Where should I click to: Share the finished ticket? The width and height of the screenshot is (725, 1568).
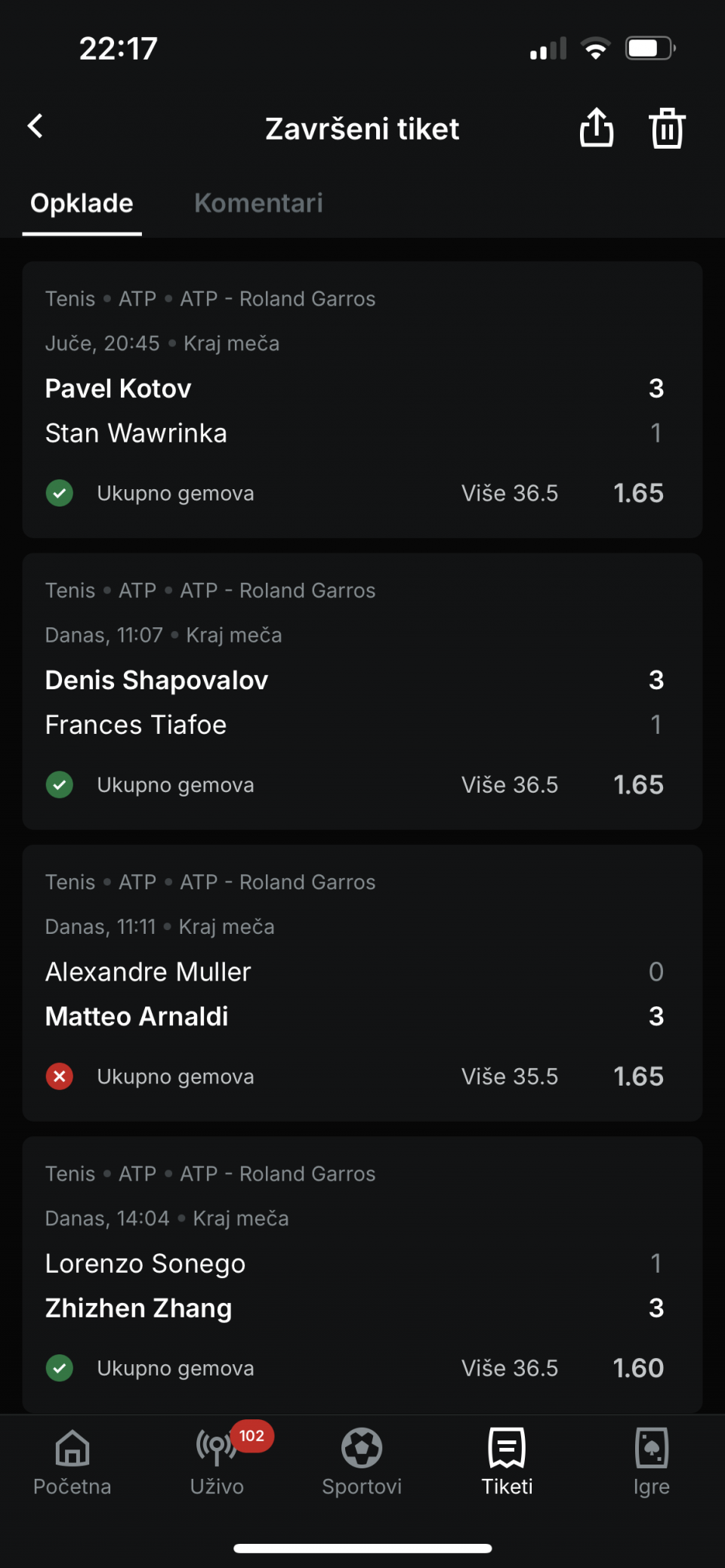click(596, 127)
